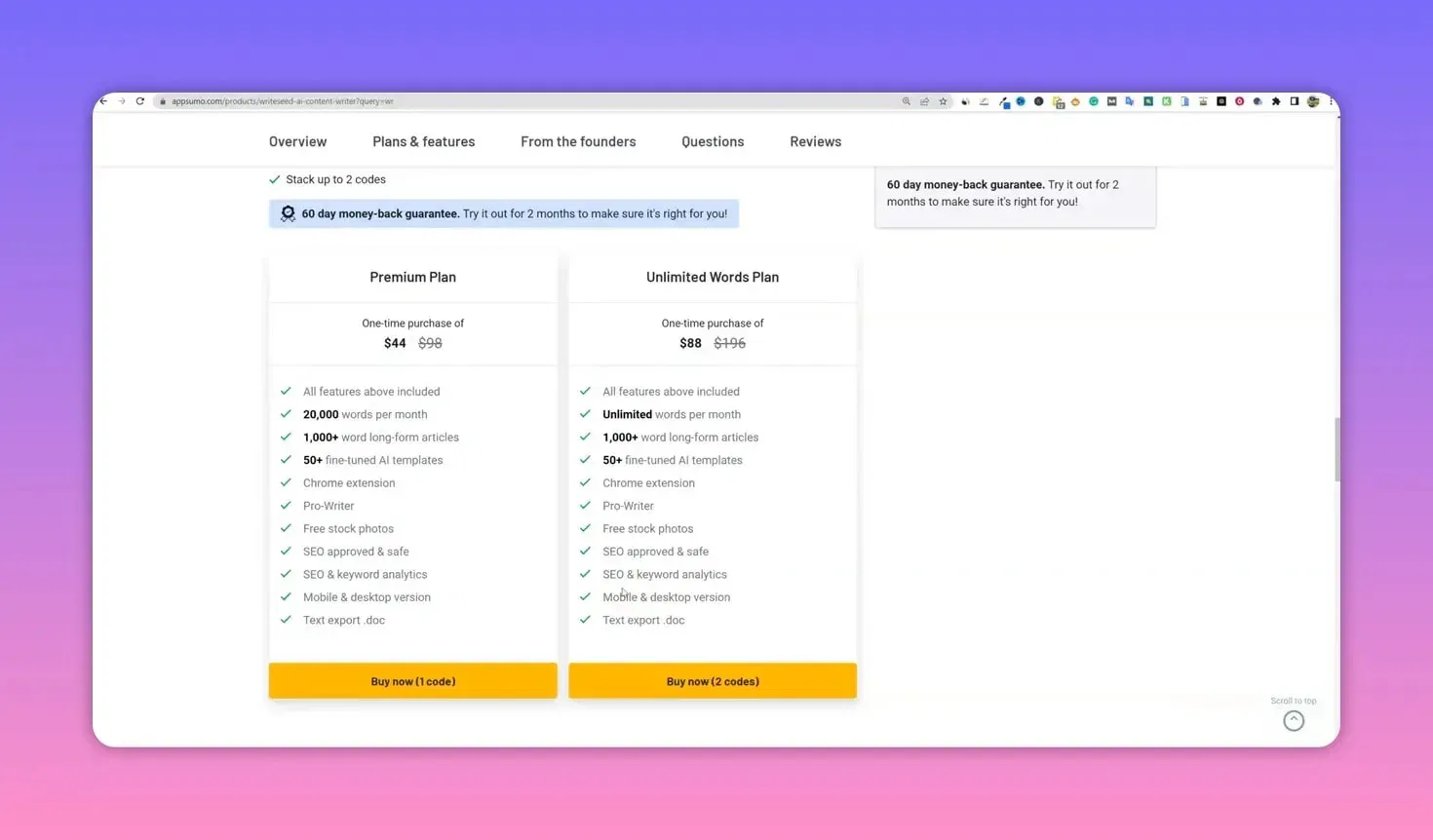Click the back navigation arrow
Viewport: 1433px width, 840px height.
tap(102, 101)
